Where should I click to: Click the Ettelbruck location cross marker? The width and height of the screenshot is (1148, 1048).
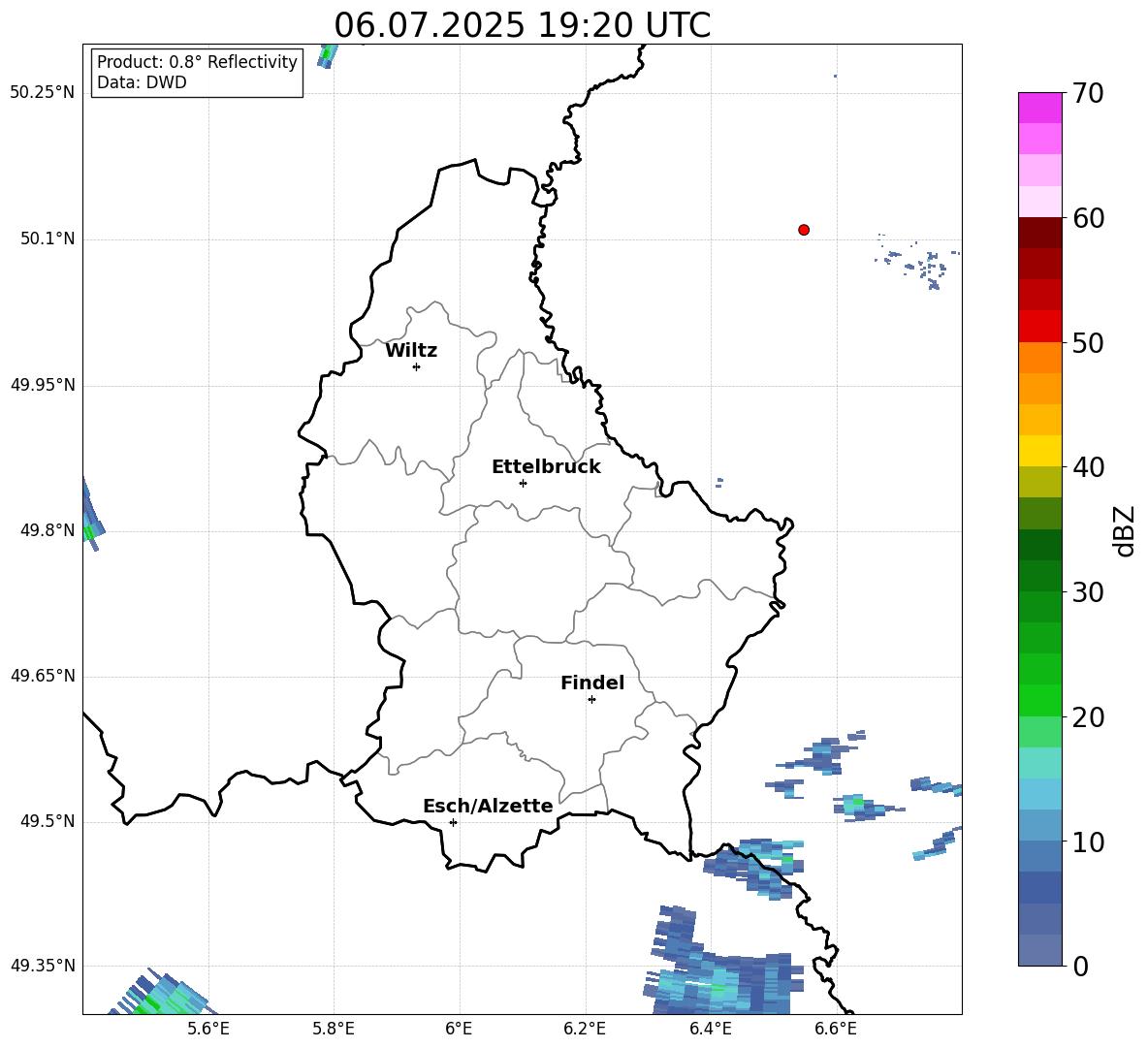coord(523,483)
